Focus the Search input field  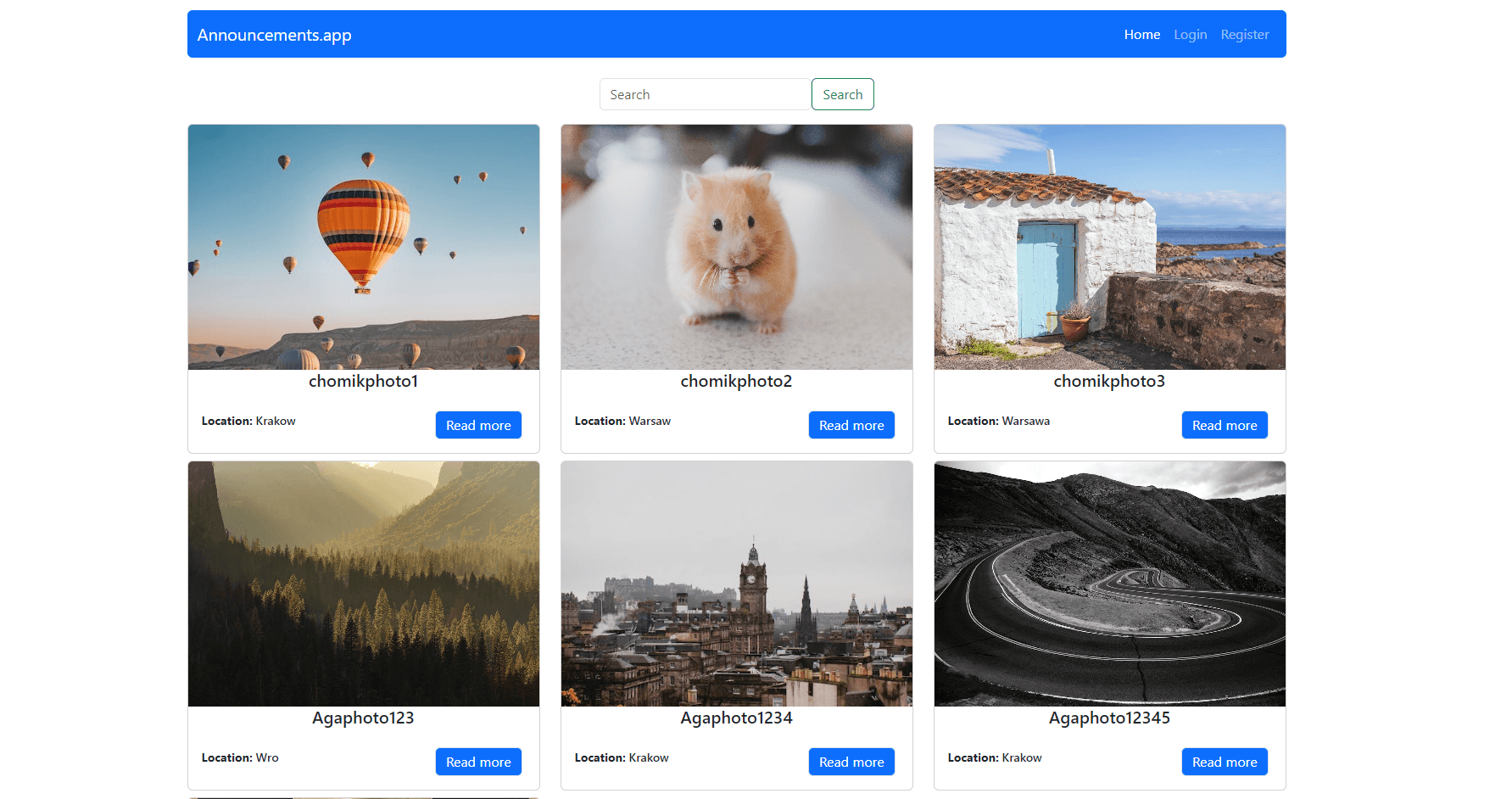[x=706, y=94]
